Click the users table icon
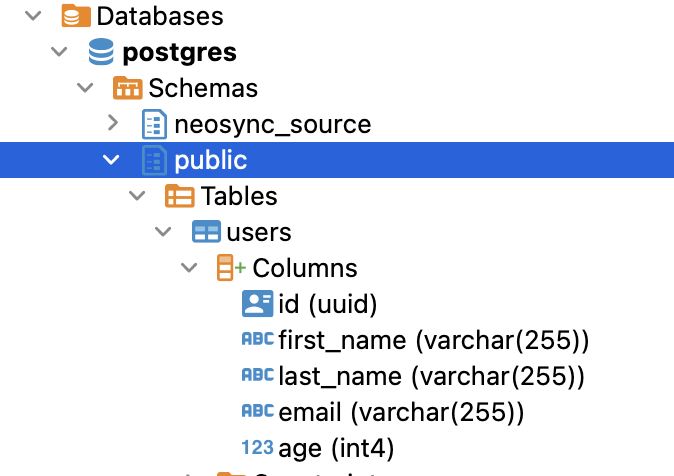 pos(206,232)
